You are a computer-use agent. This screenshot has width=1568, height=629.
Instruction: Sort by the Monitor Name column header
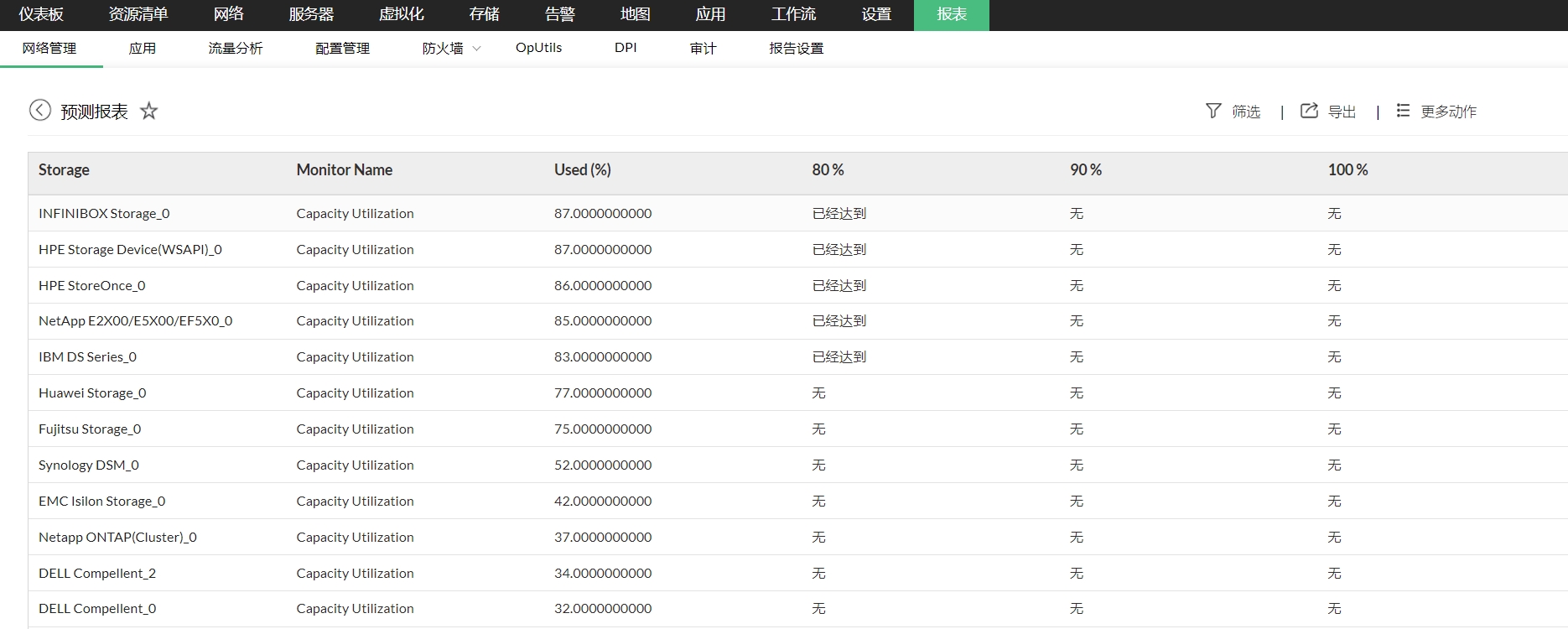[345, 170]
